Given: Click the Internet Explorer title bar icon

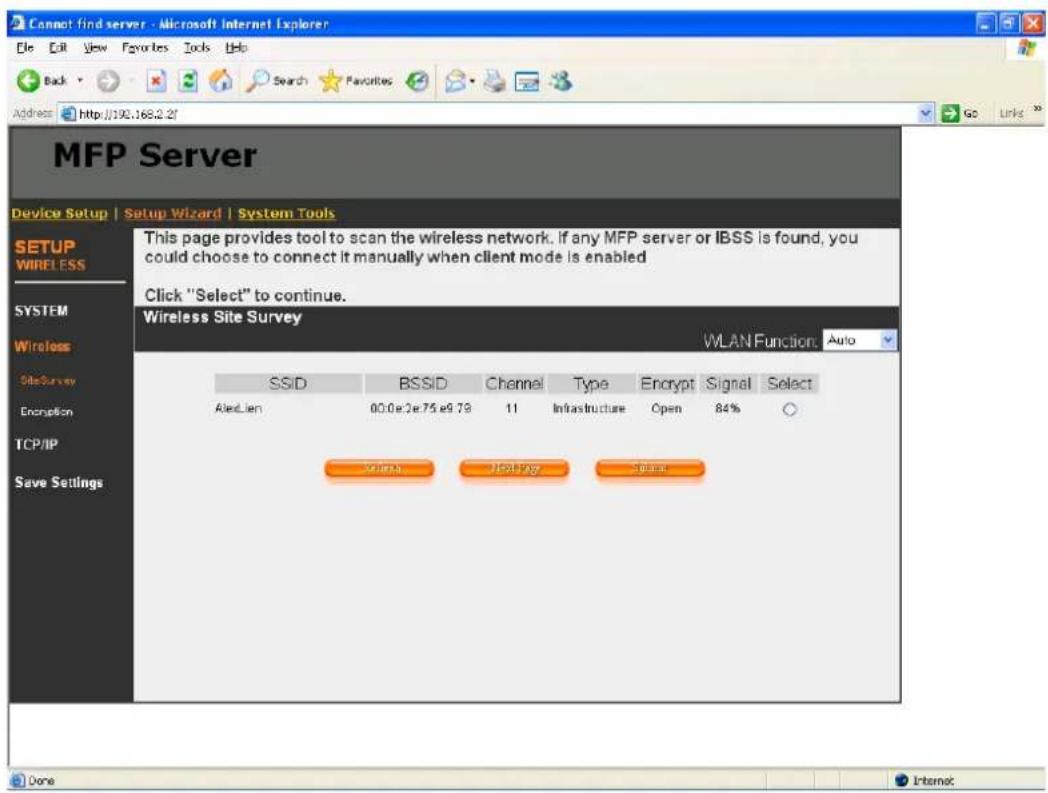Looking at the screenshot, I should [x=19, y=23].
